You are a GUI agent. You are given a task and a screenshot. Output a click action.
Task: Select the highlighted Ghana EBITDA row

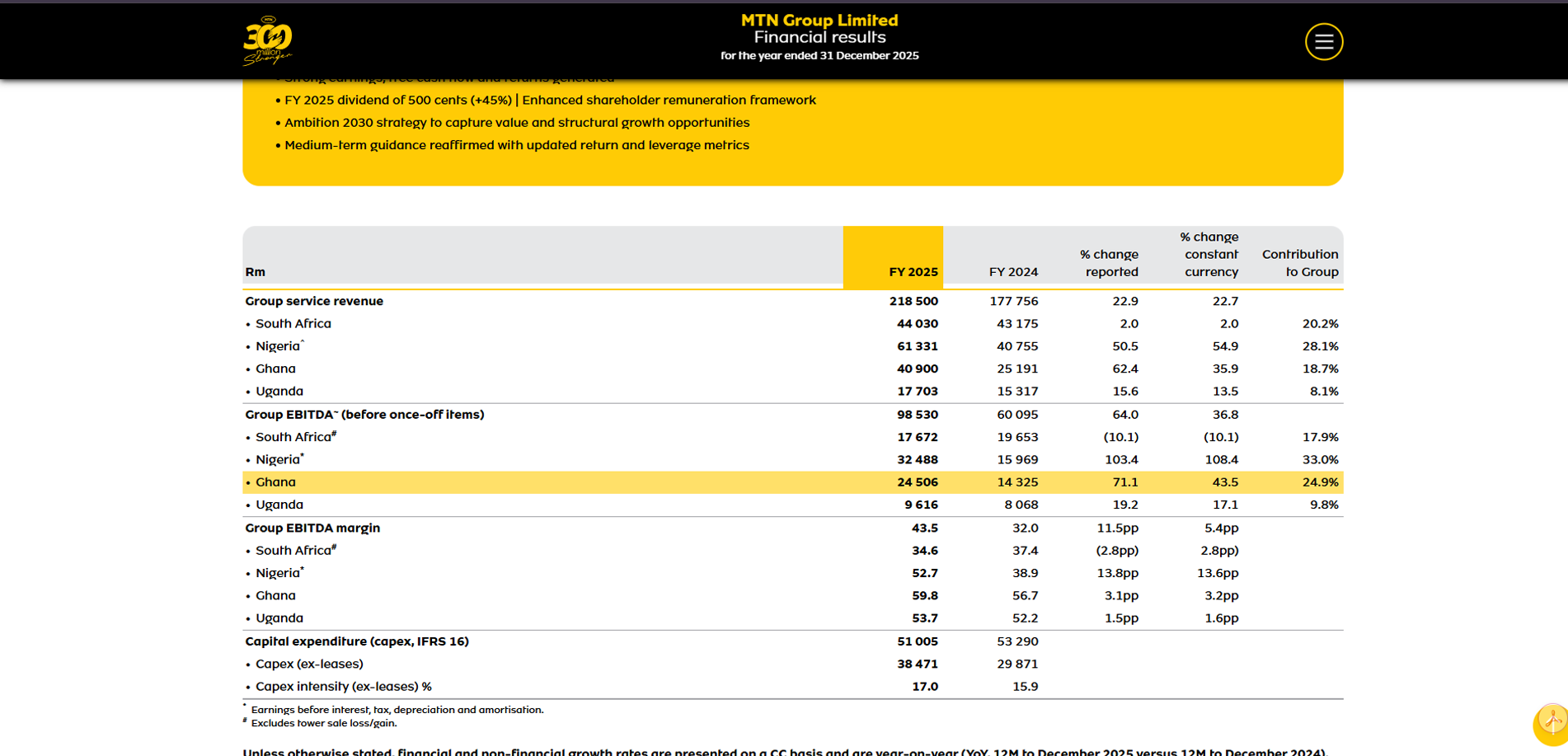tap(792, 482)
